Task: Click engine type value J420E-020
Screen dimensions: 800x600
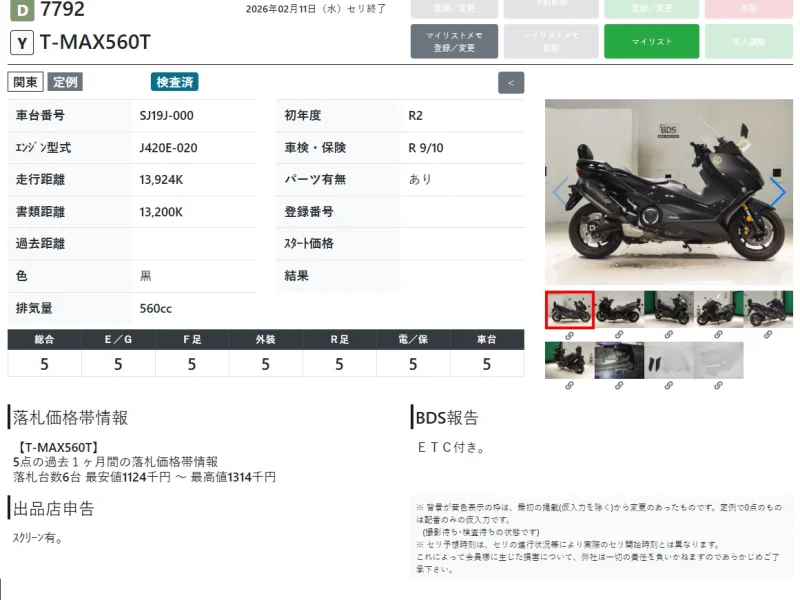Action: [x=168, y=148]
